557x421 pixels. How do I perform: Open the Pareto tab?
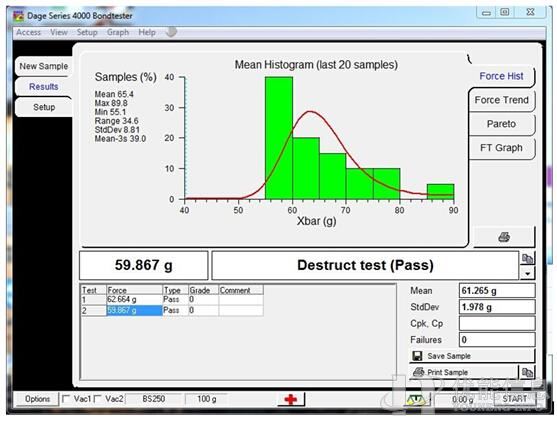pyautogui.click(x=501, y=124)
